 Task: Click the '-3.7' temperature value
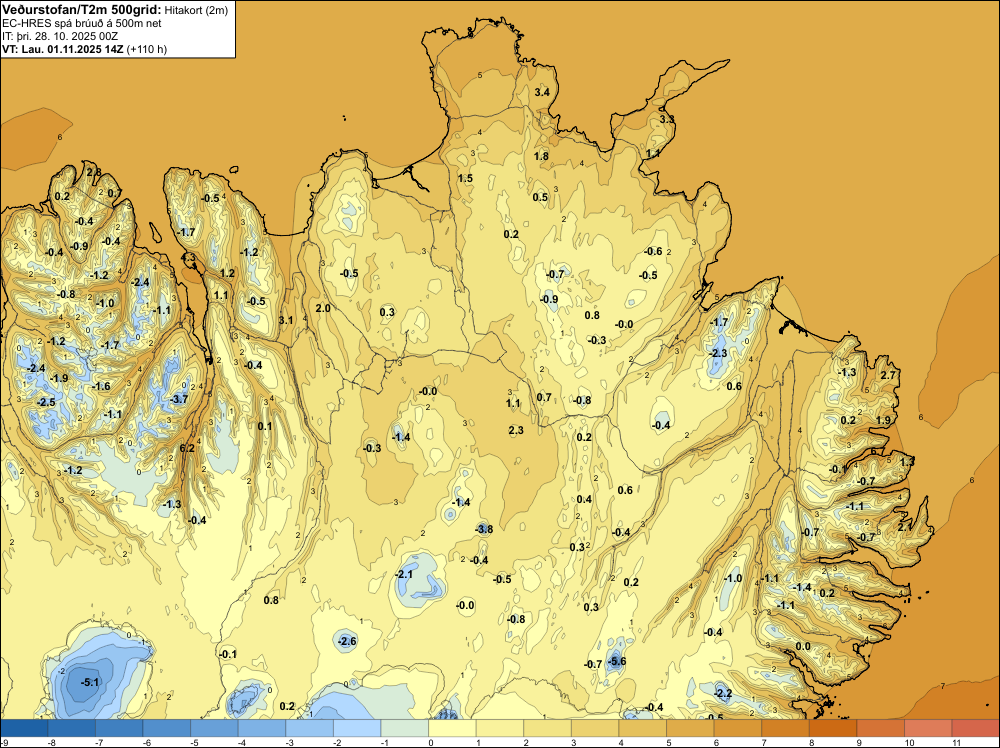click(179, 399)
